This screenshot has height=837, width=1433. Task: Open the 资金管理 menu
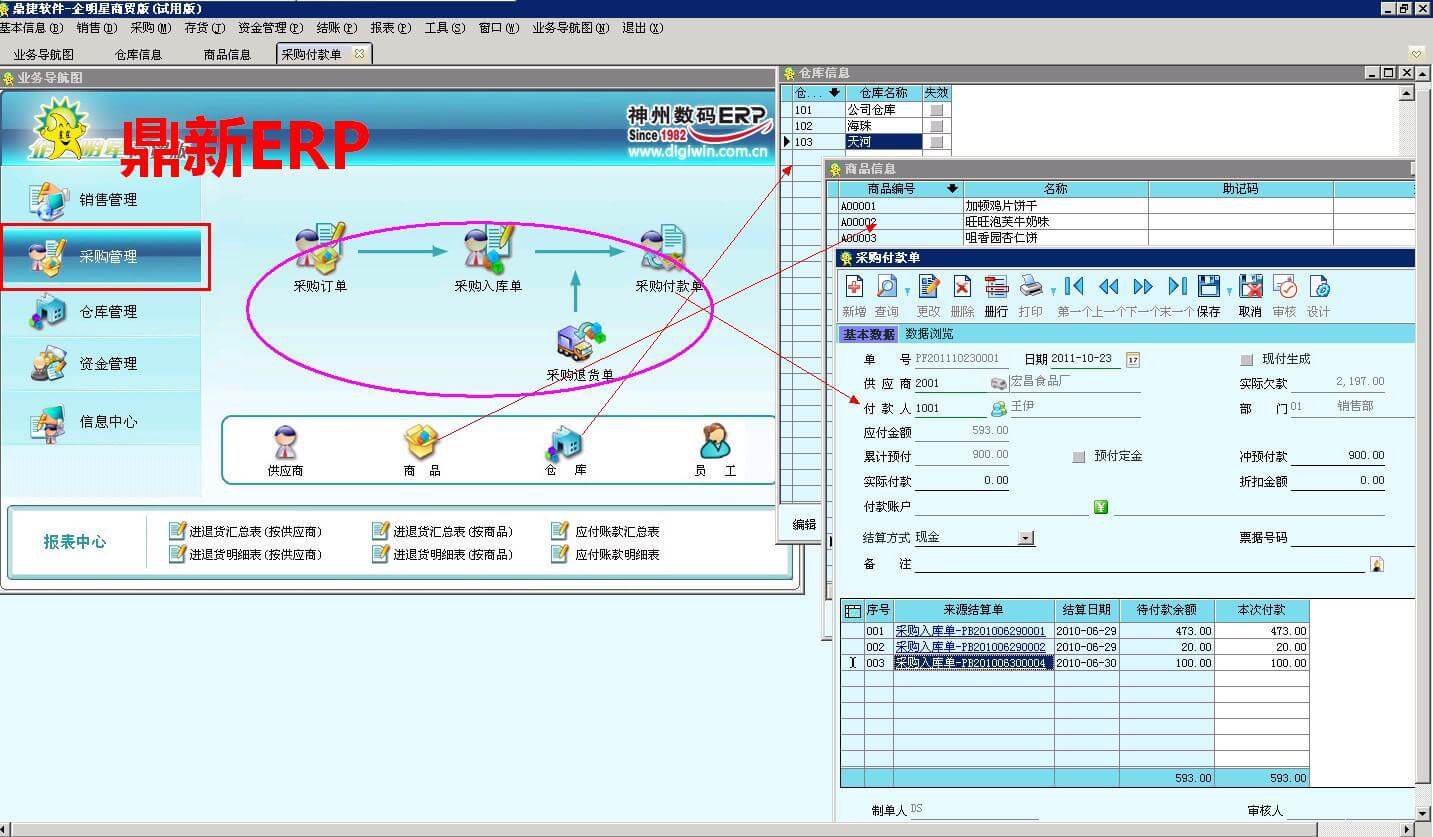tap(270, 28)
